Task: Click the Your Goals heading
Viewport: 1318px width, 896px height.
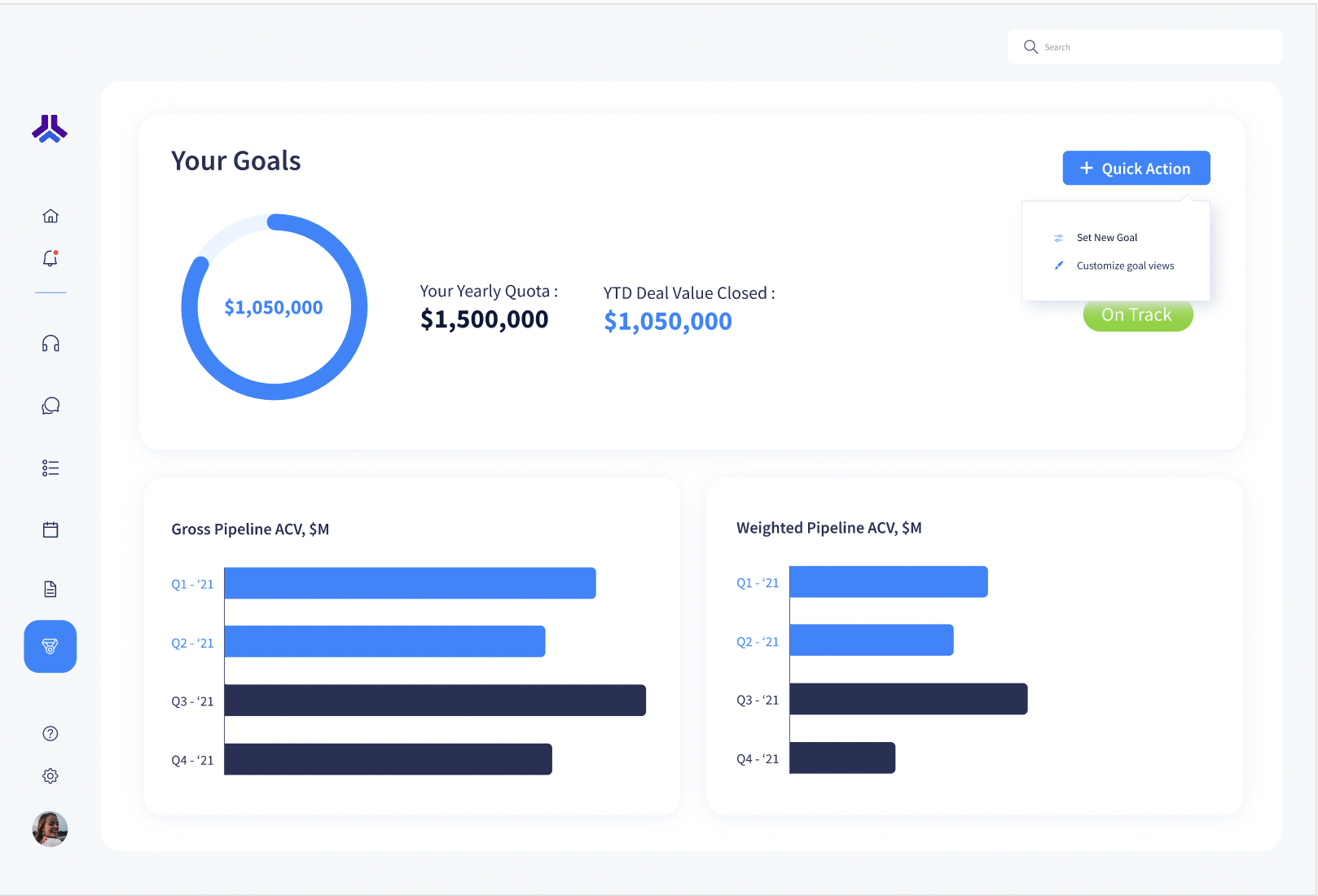Action: click(x=235, y=160)
